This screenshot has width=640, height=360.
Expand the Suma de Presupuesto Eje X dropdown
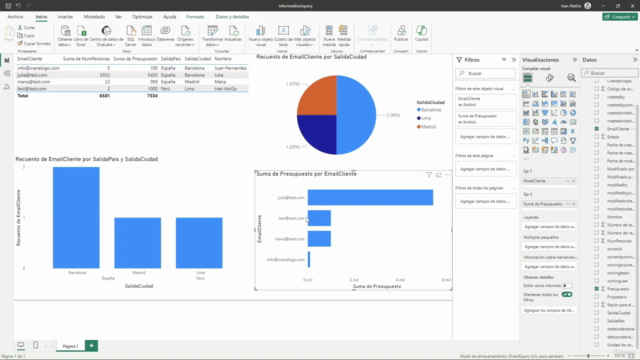pos(568,204)
